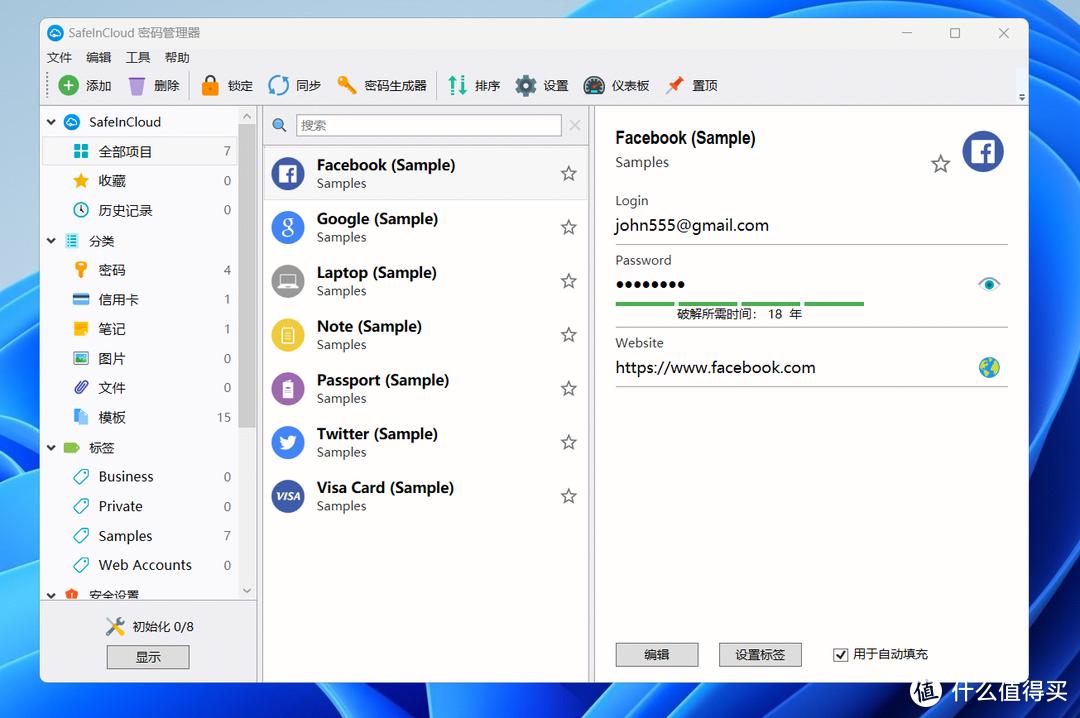Screen dimensions: 1080x718
Task: Lock the database with 锁定 icon
Action: [x=210, y=86]
